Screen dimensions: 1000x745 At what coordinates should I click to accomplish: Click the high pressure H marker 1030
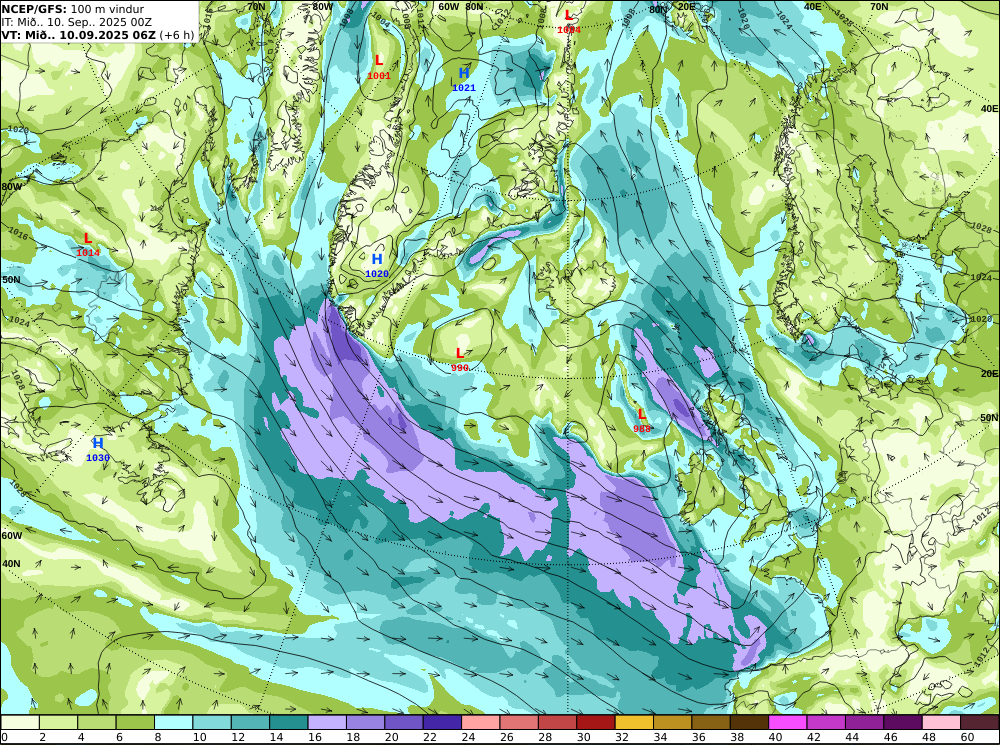[x=98, y=443]
